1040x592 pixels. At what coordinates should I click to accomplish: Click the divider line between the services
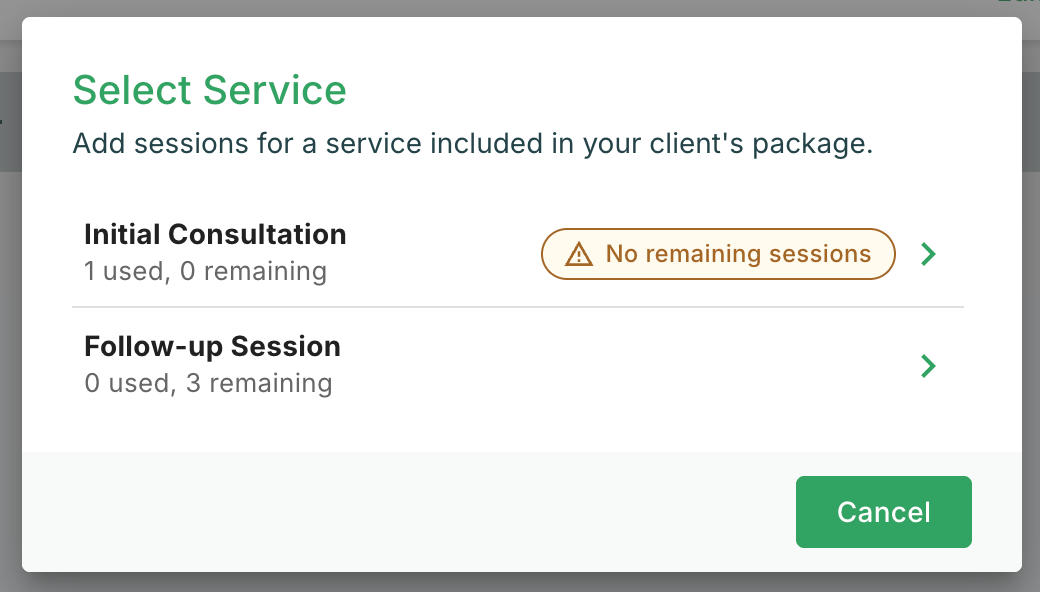pos(517,307)
